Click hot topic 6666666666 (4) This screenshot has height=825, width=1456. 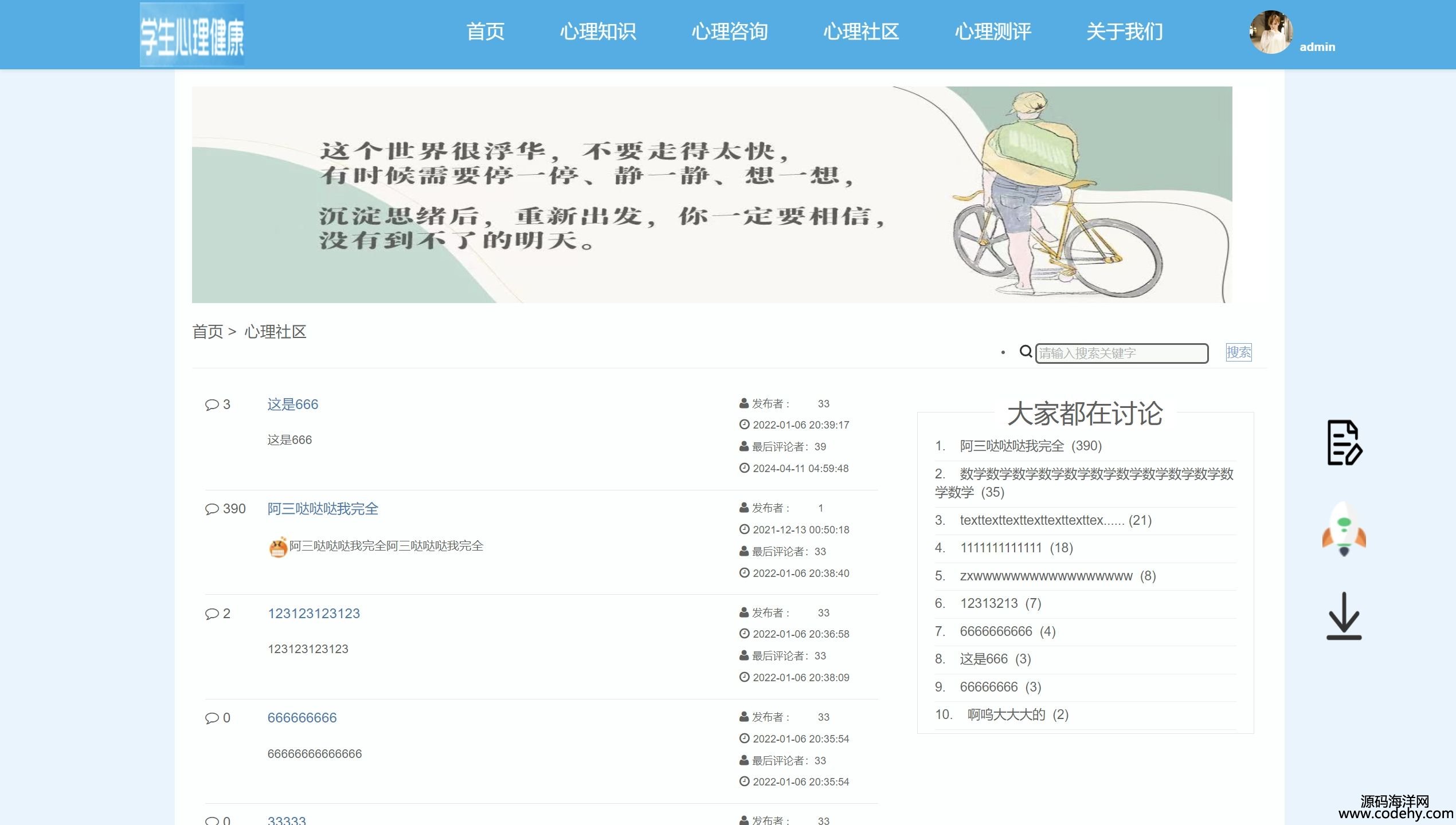pyautogui.click(x=1007, y=631)
